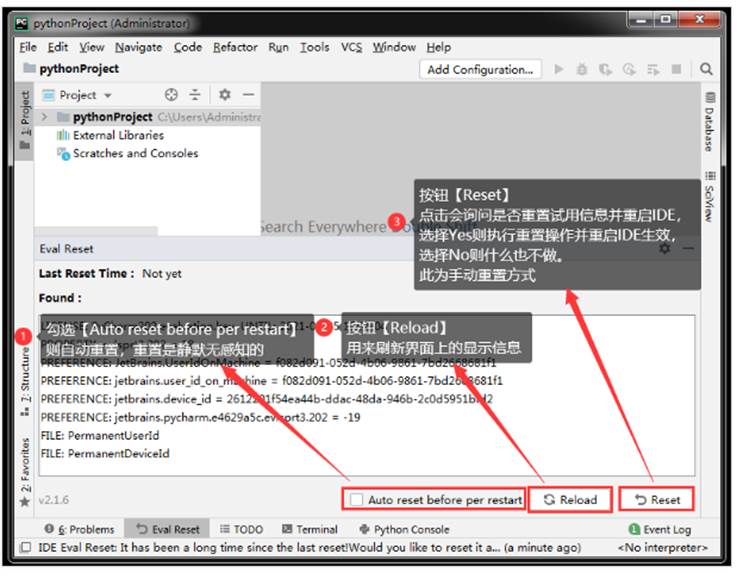This screenshot has height=579, width=737.
Task: Open the Terminal tool tab
Action: 310,529
